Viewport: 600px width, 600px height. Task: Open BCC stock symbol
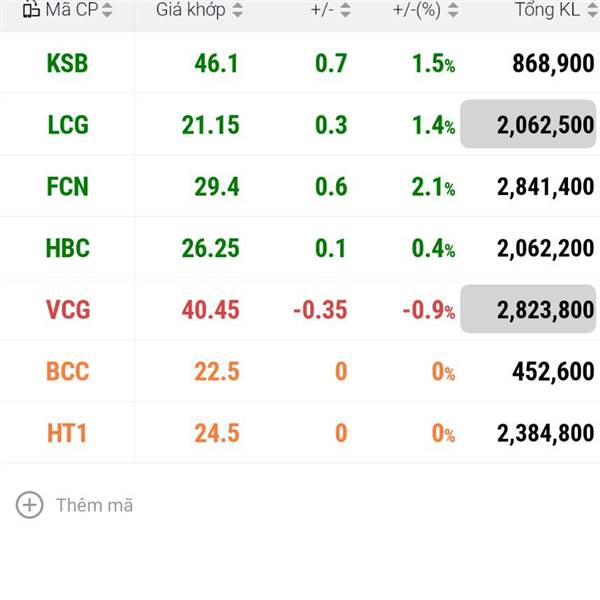67,372
